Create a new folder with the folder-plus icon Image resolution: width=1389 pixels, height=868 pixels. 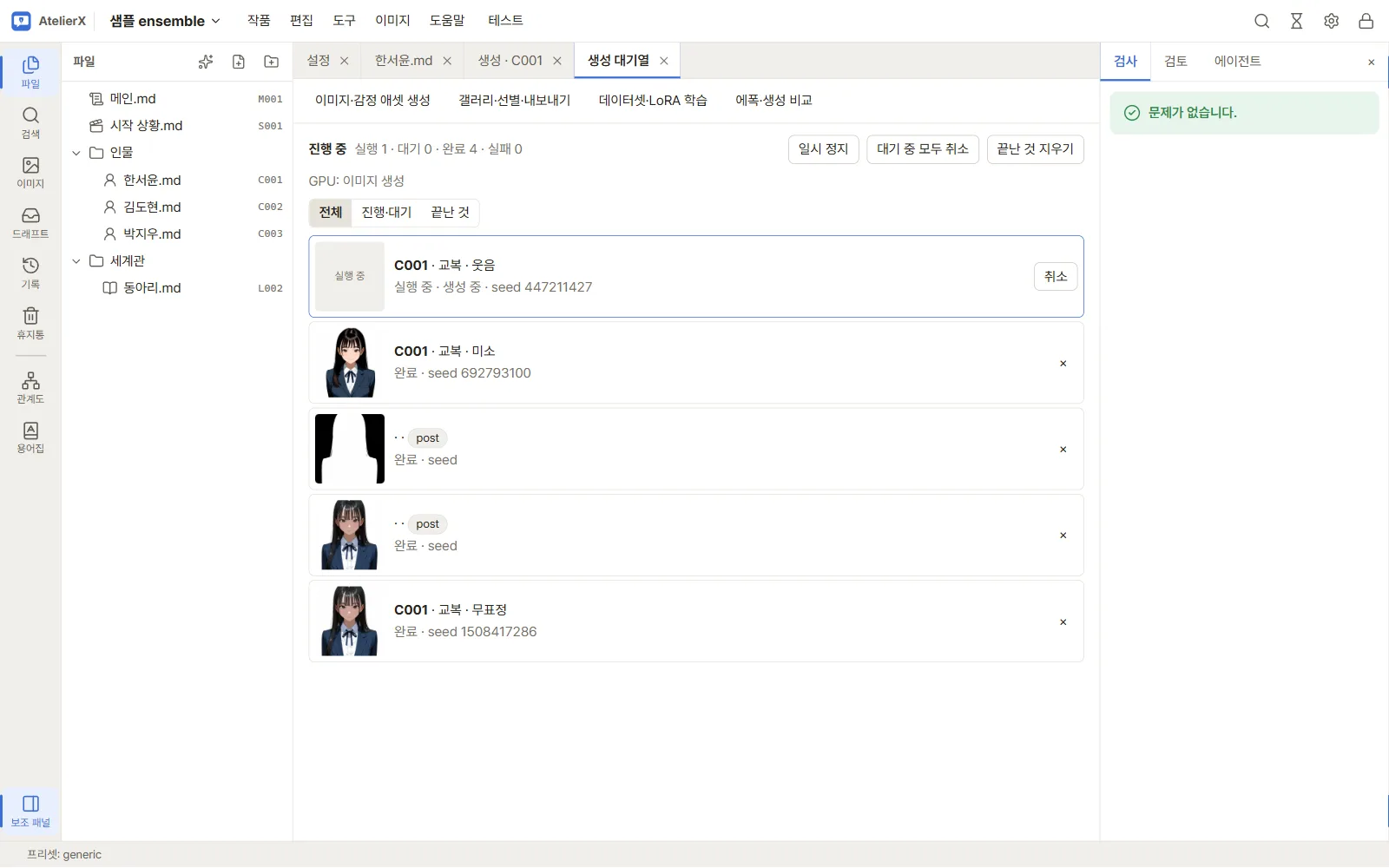[x=272, y=62]
